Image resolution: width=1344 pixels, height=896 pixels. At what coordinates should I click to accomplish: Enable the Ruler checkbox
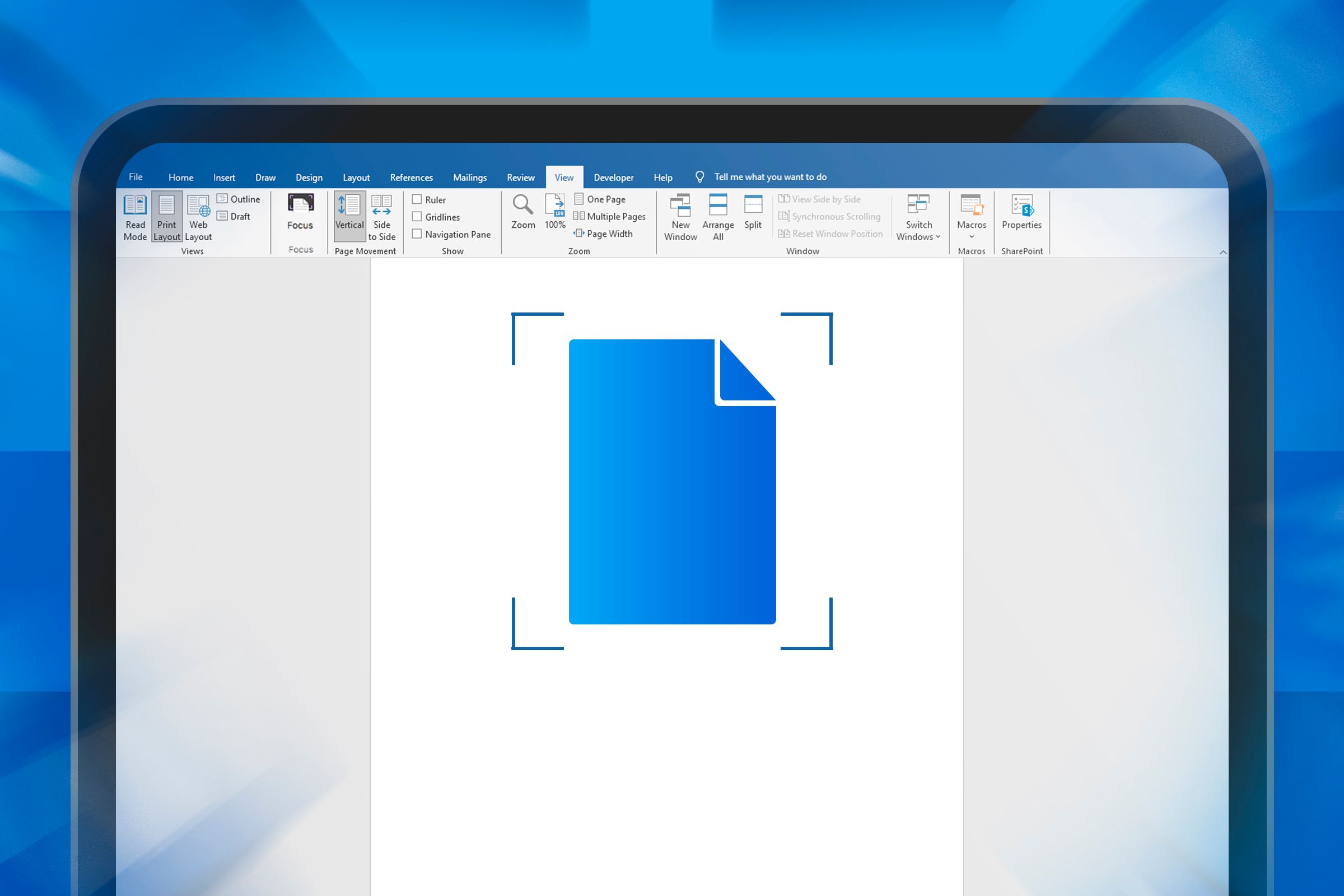pyautogui.click(x=417, y=199)
